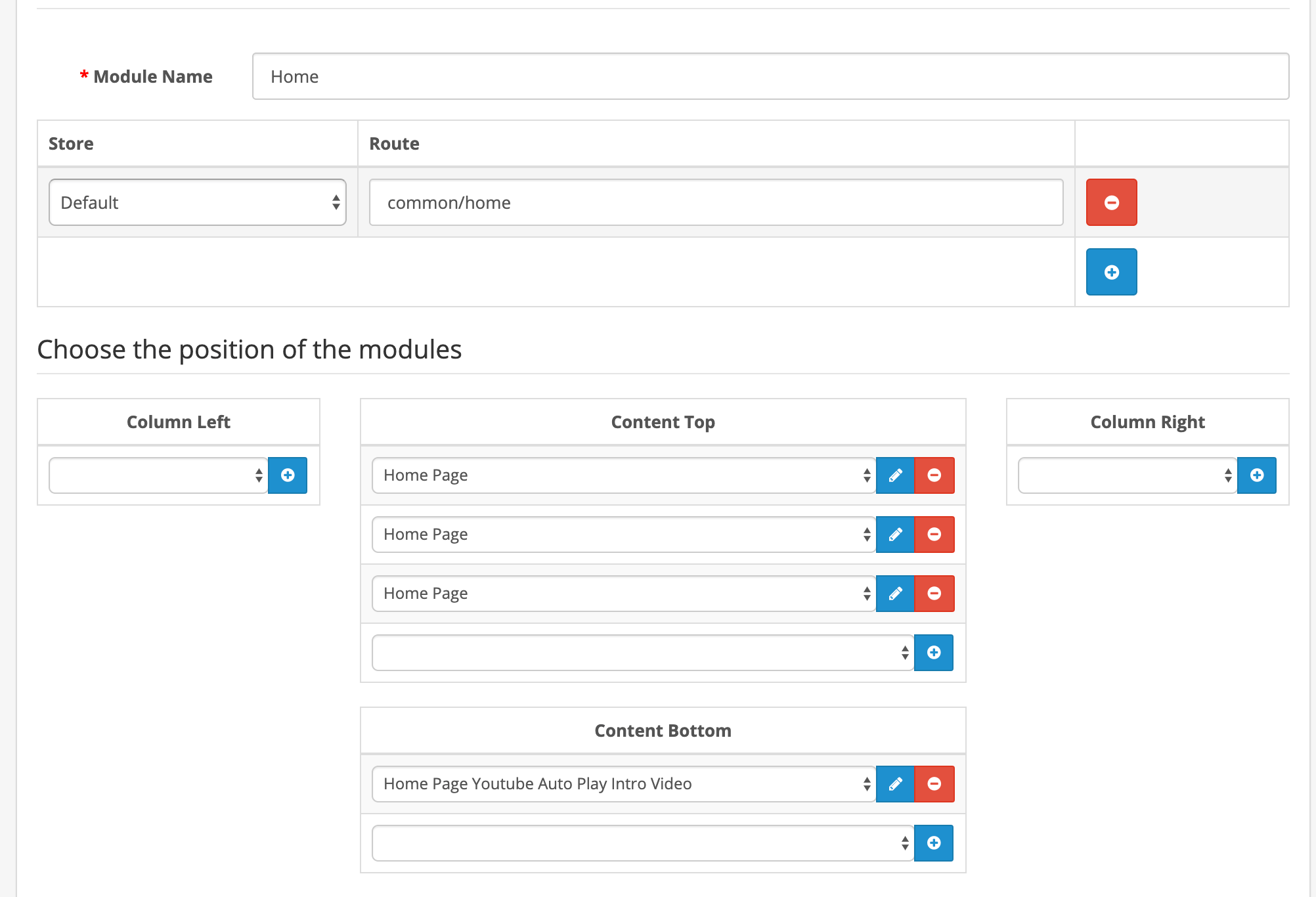Viewport: 1316px width, 897px height.
Task: Edit the second Home Page module
Action: tap(895, 535)
